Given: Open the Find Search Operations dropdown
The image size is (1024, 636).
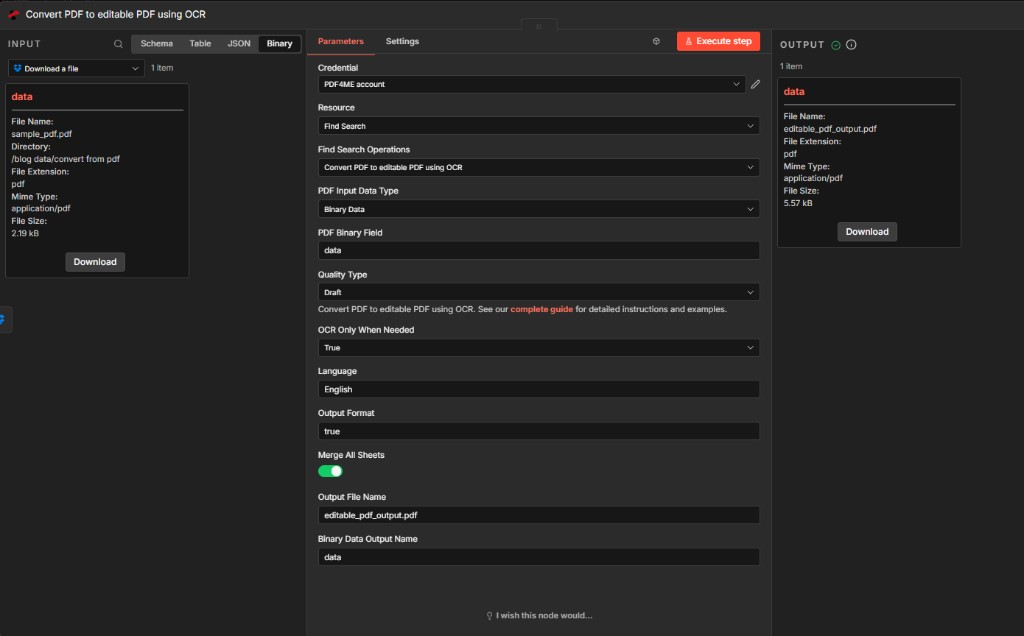Looking at the screenshot, I should point(538,167).
